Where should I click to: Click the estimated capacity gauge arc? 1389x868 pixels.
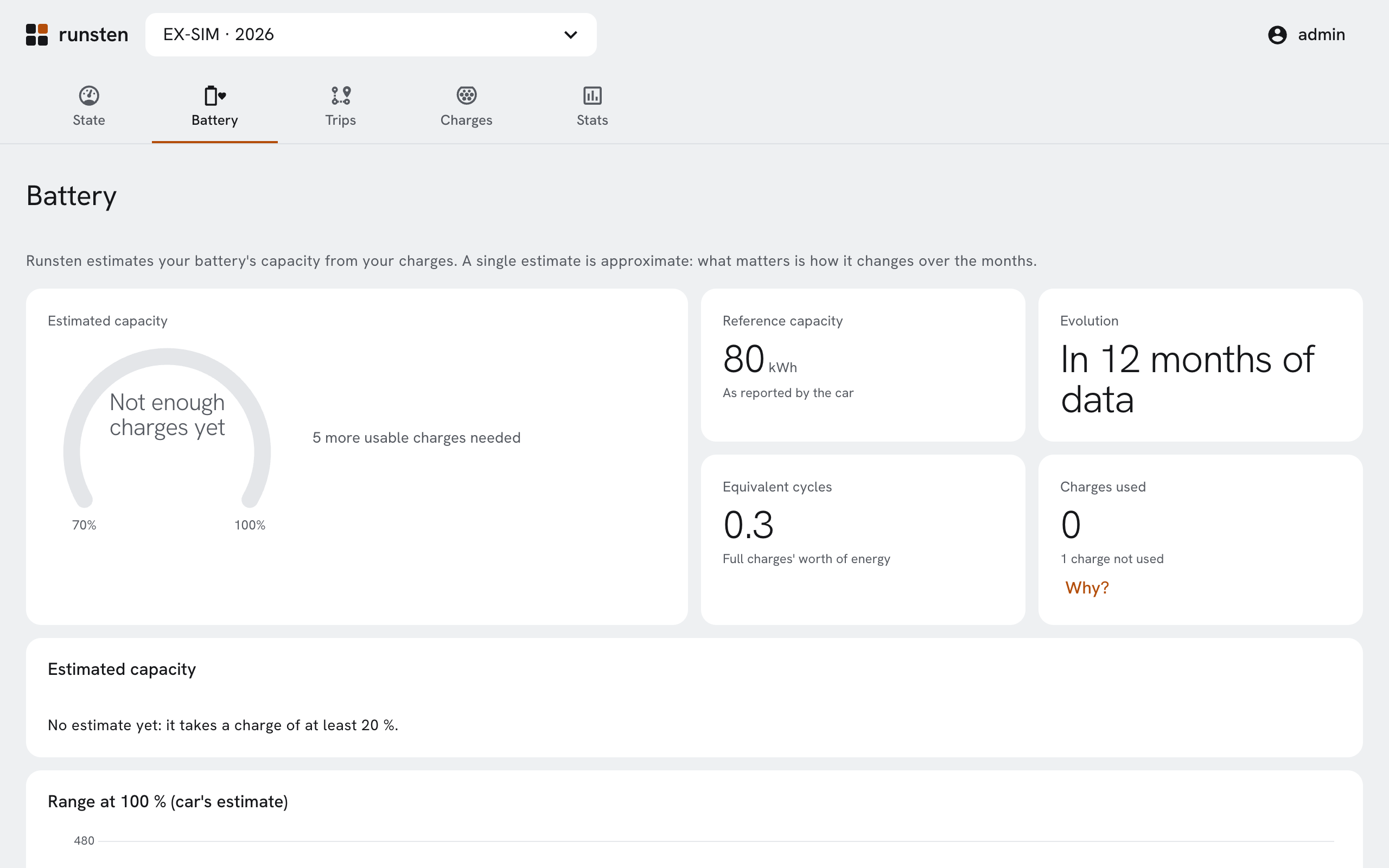[167, 427]
